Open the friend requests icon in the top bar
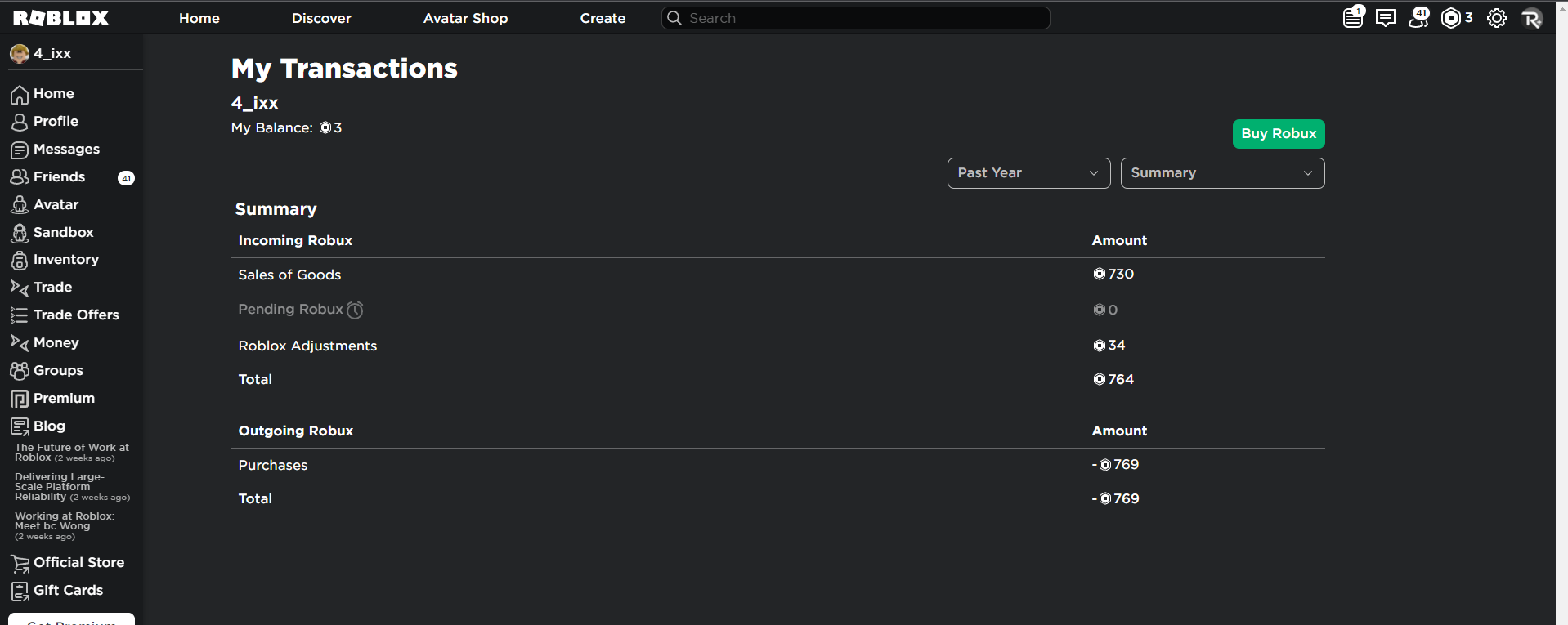1568x625 pixels. pos(1419,17)
